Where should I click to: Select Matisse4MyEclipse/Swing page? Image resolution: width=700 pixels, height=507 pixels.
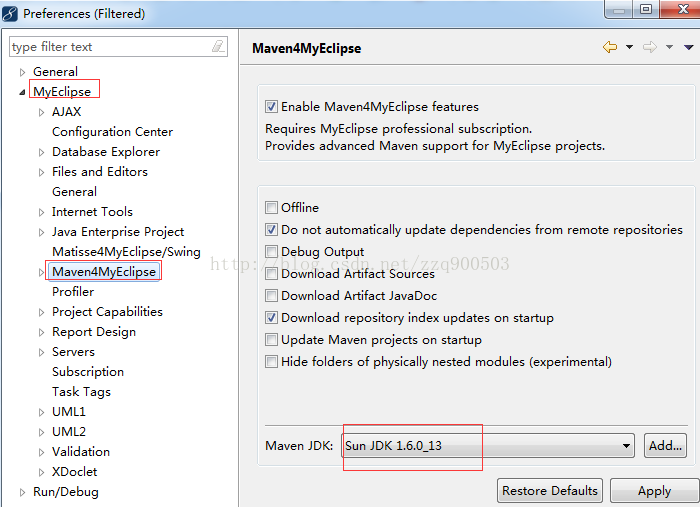coord(126,252)
